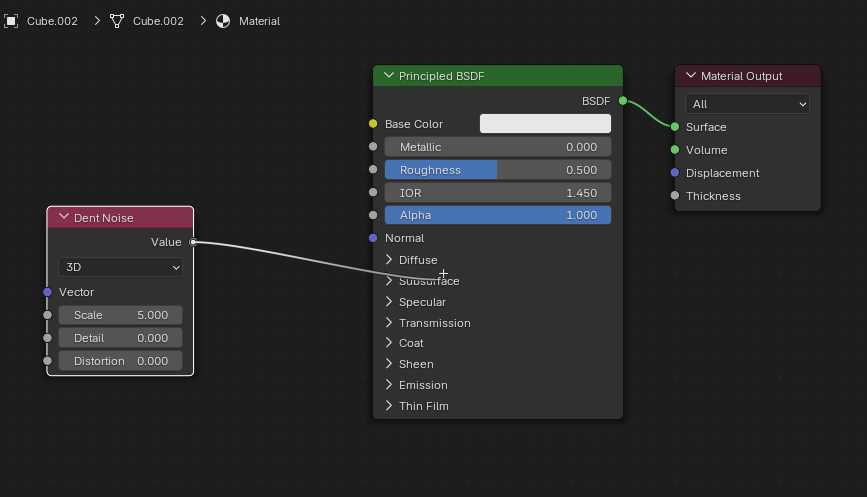Screen dimensions: 867x497
Task: Click the Metallic value slider
Action: point(498,147)
